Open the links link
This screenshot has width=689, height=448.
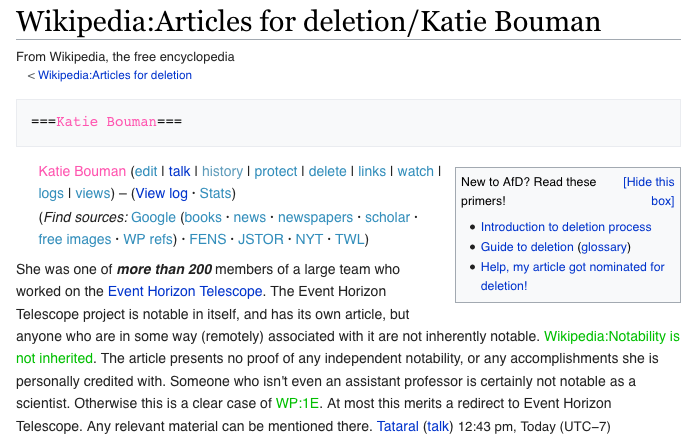(x=372, y=171)
